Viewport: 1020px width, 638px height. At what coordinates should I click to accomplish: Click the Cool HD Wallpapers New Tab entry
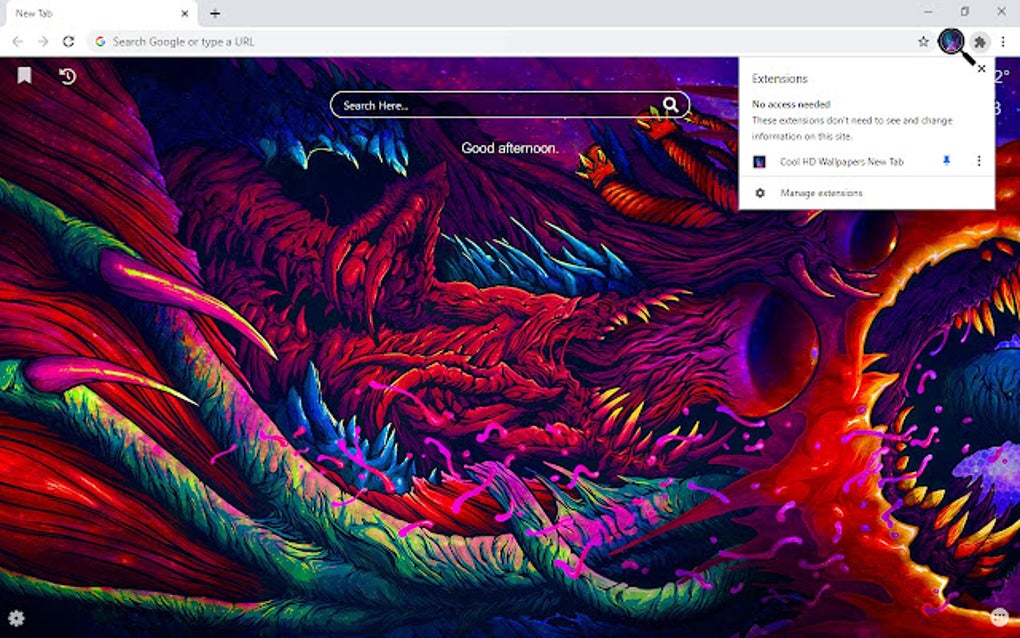point(845,161)
